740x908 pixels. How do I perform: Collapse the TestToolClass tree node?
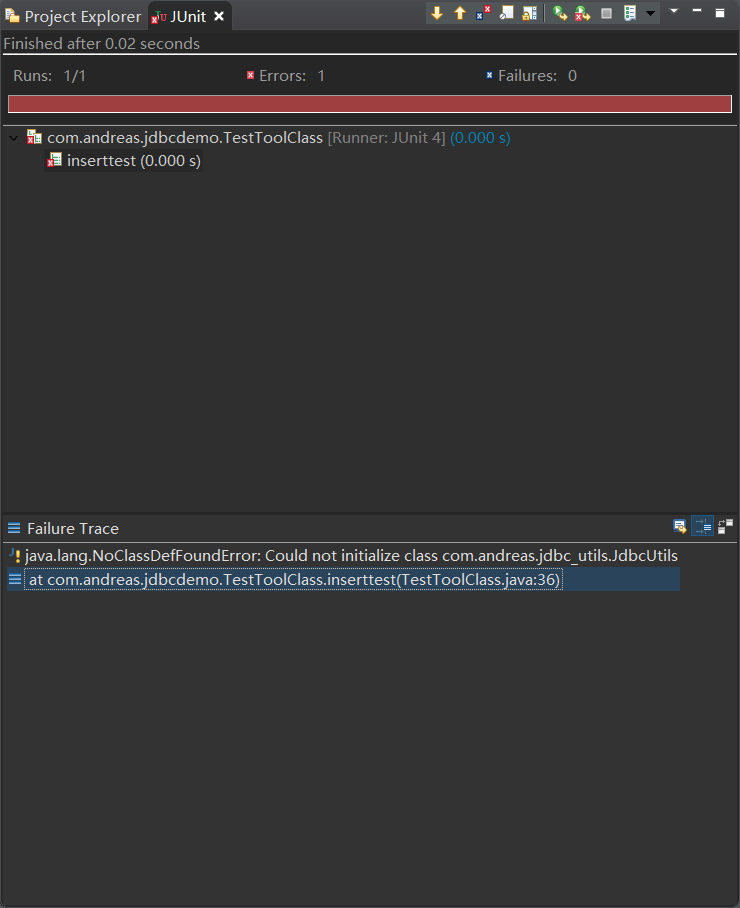click(x=14, y=138)
